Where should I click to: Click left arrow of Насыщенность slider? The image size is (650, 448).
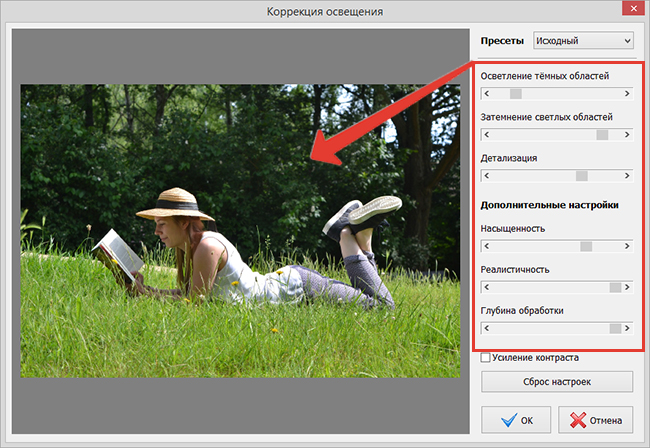click(487, 246)
